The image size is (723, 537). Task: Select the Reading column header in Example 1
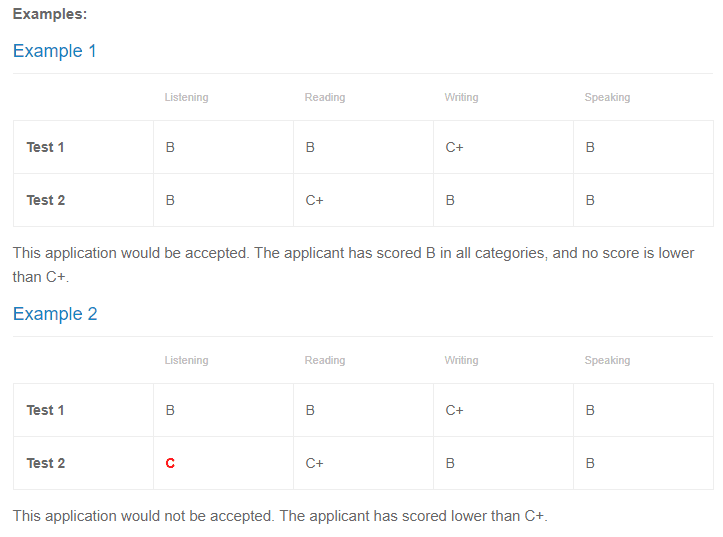coord(325,97)
